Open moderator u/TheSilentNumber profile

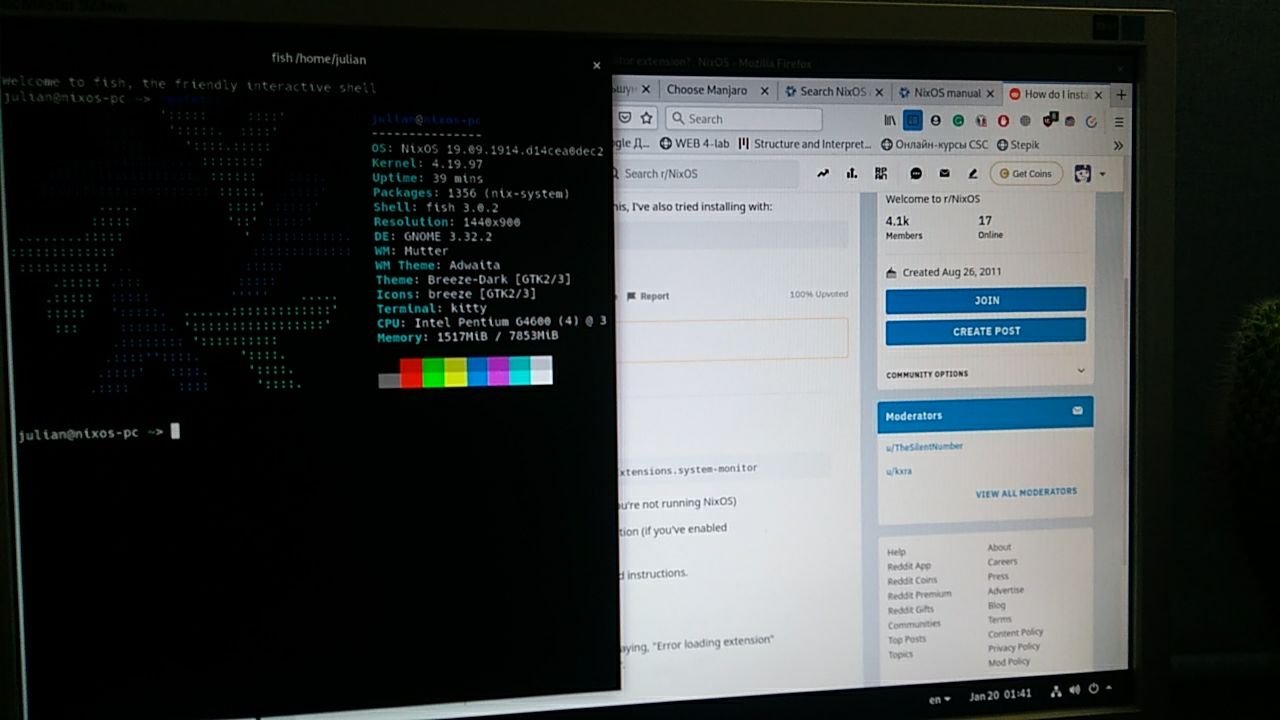click(924, 446)
